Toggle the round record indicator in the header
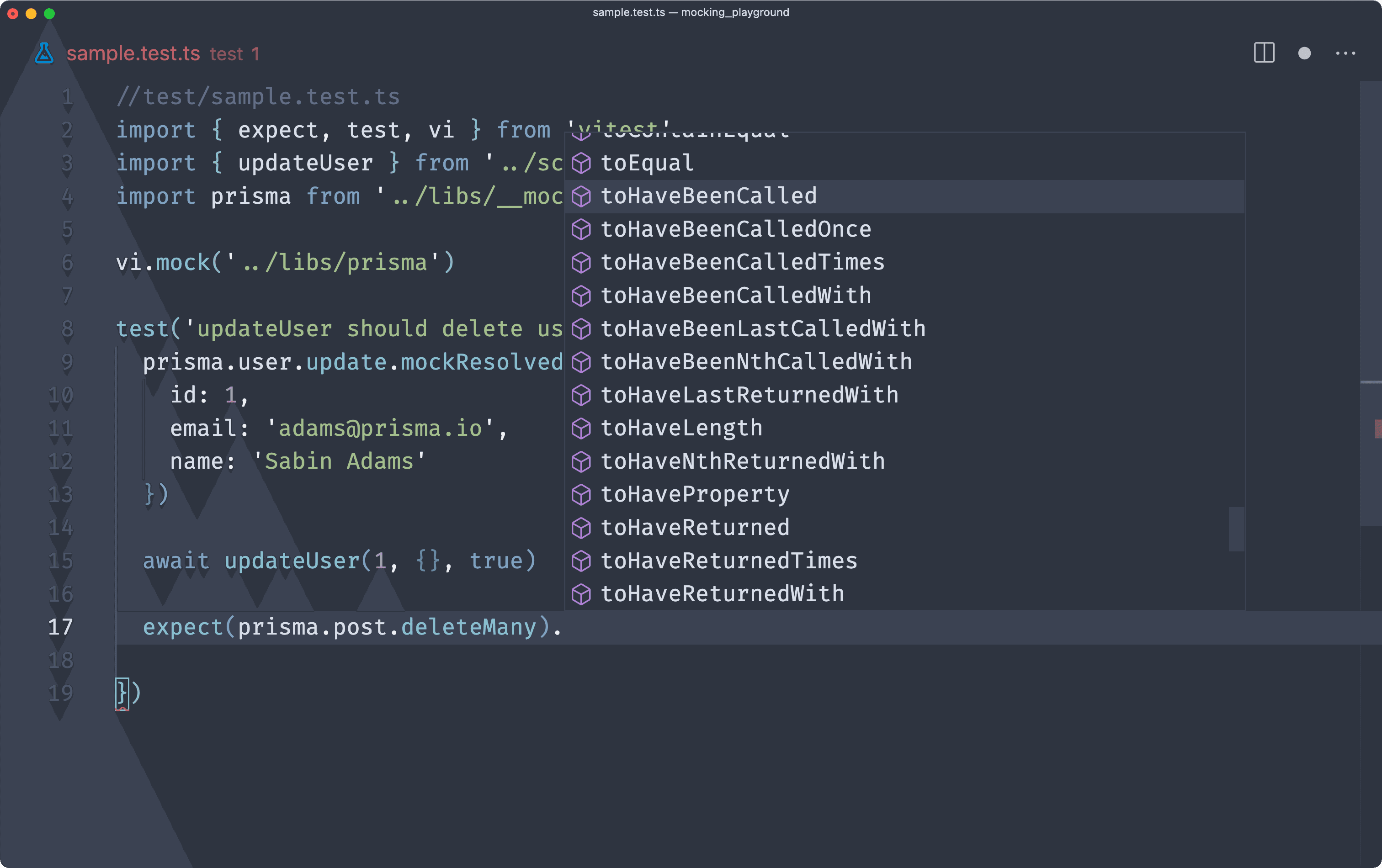Viewport: 1382px width, 868px height. pos(1304,53)
